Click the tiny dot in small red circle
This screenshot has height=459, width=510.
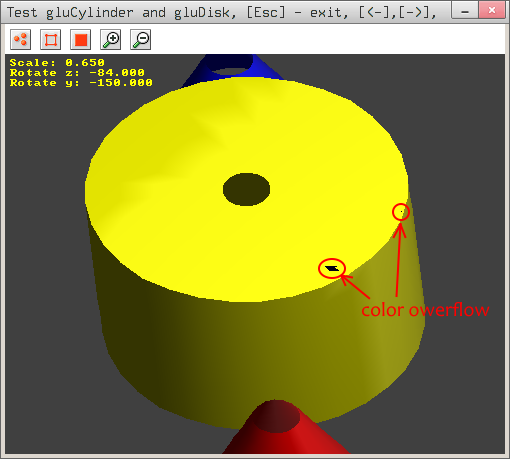coord(401,211)
